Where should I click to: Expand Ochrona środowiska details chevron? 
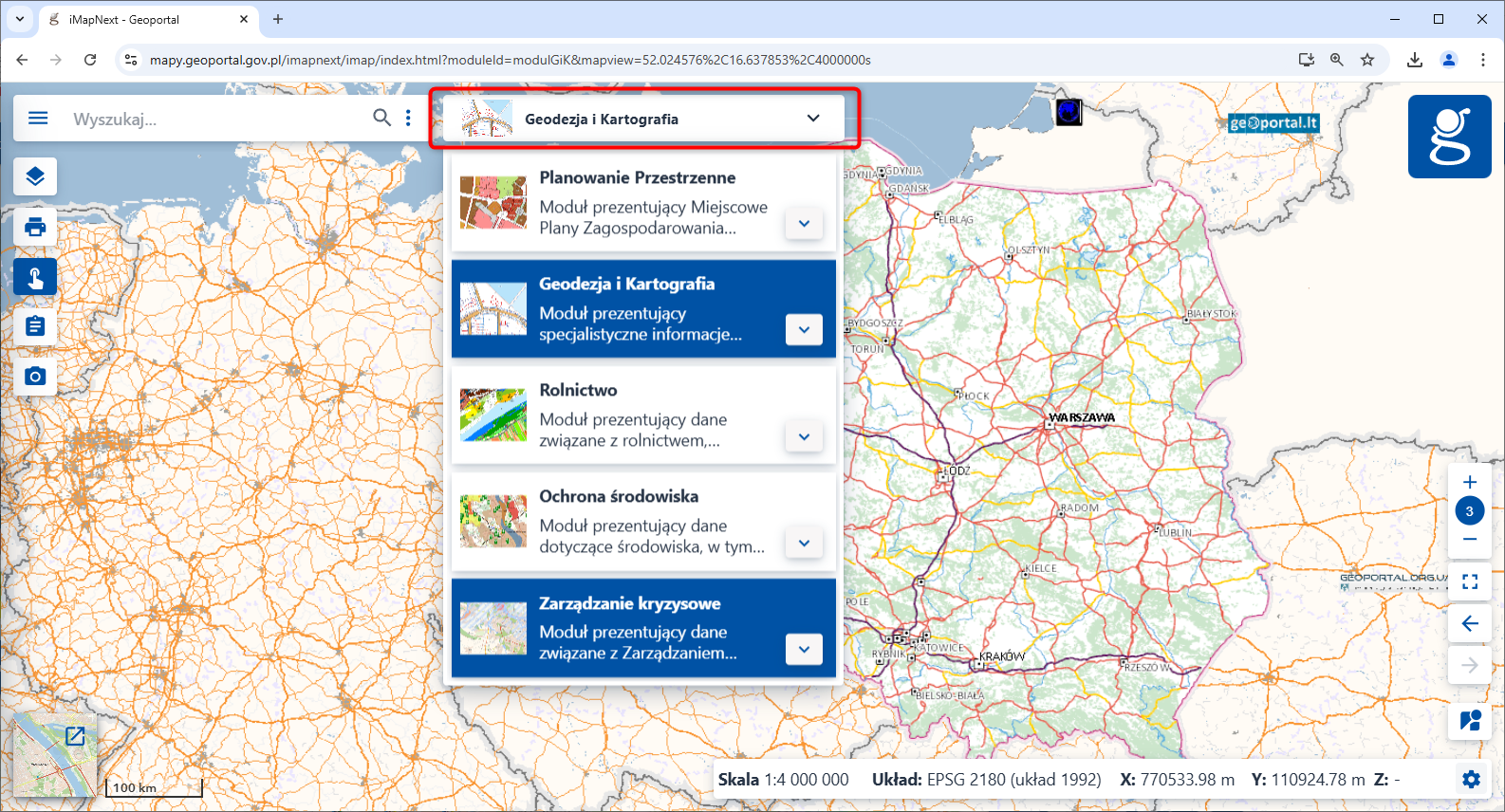(804, 544)
